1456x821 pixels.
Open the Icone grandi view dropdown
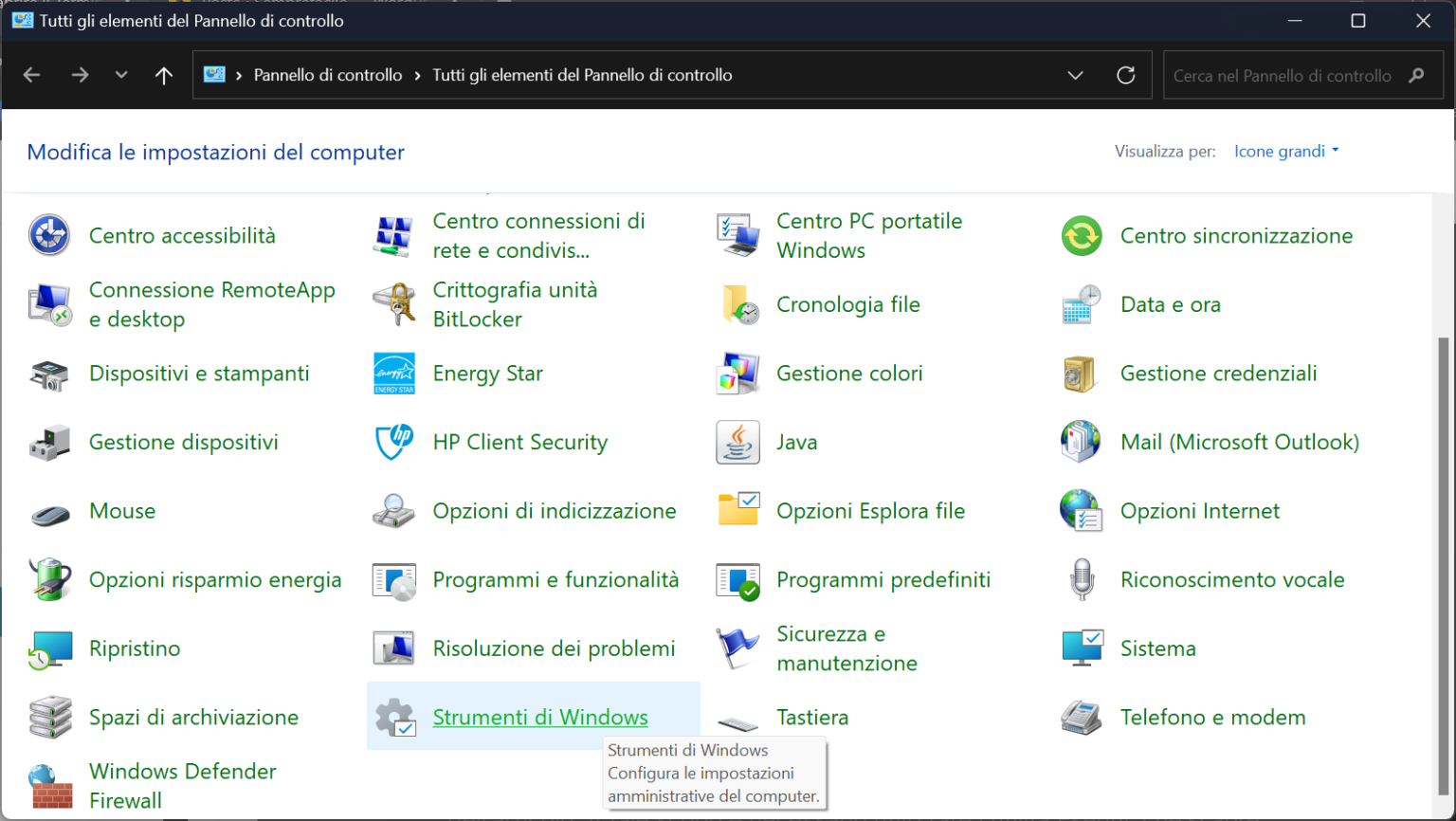tap(1285, 151)
